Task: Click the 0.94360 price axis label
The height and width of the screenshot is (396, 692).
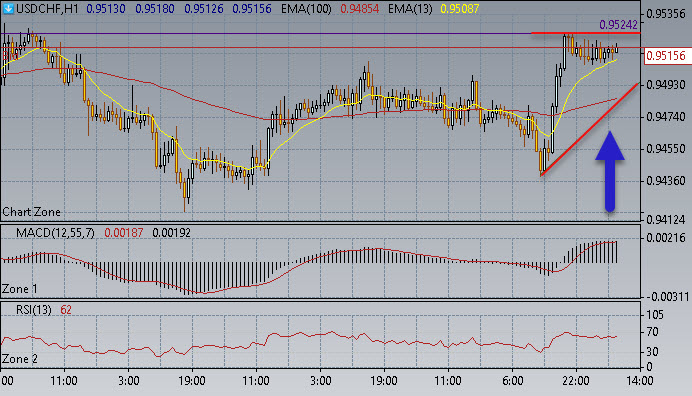Action: point(666,181)
